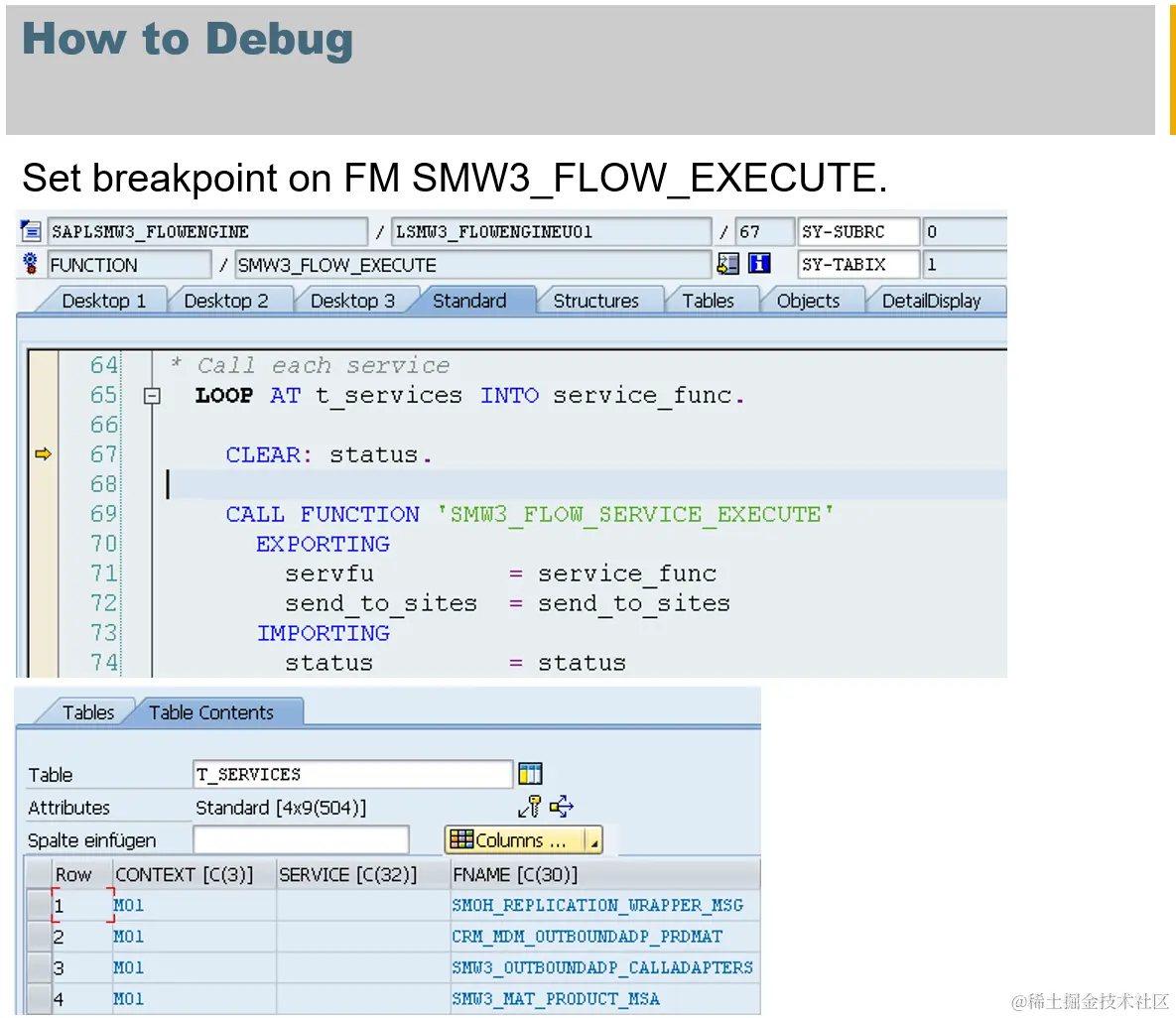Image resolution: width=1176 pixels, height=1018 pixels.
Task: Select the Table Contents tab
Action: [210, 712]
